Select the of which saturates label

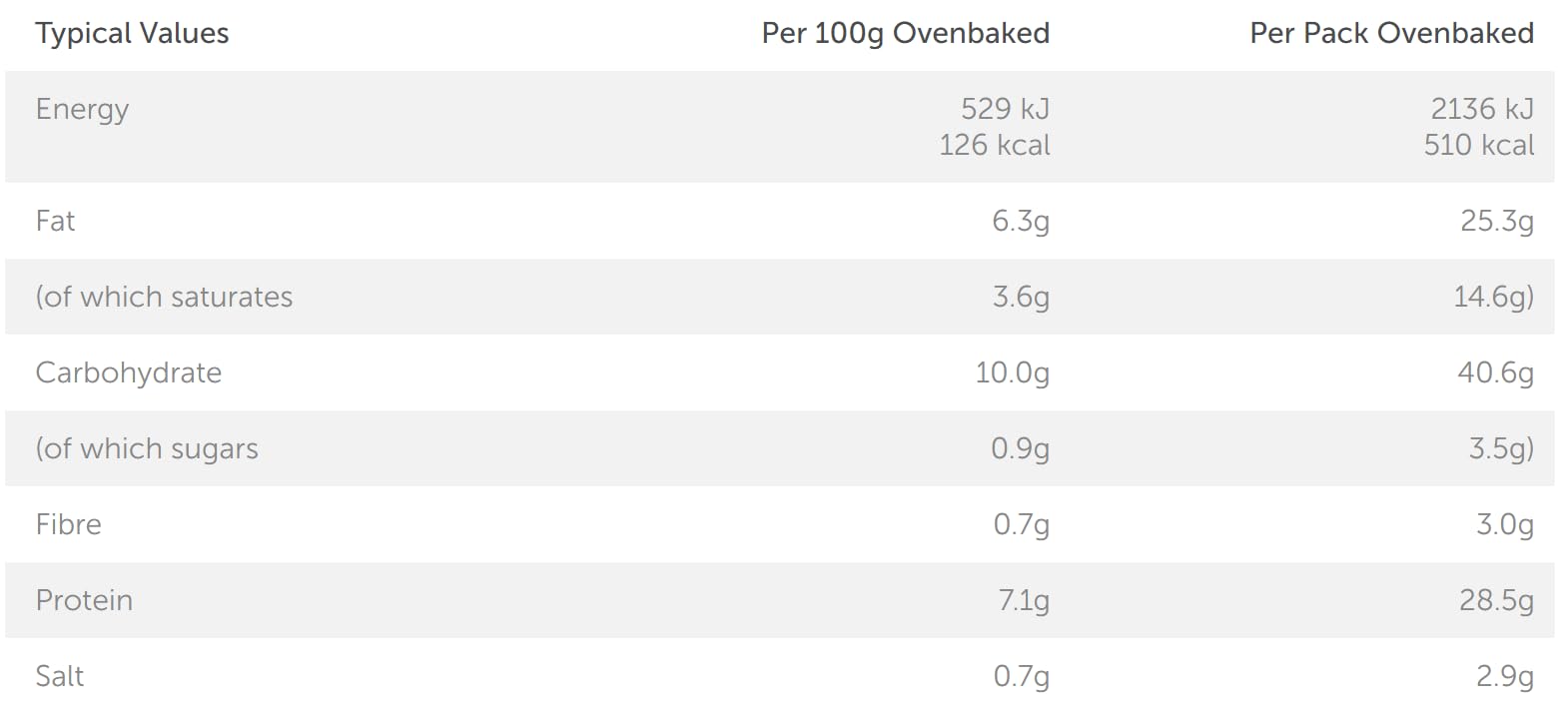tap(164, 298)
